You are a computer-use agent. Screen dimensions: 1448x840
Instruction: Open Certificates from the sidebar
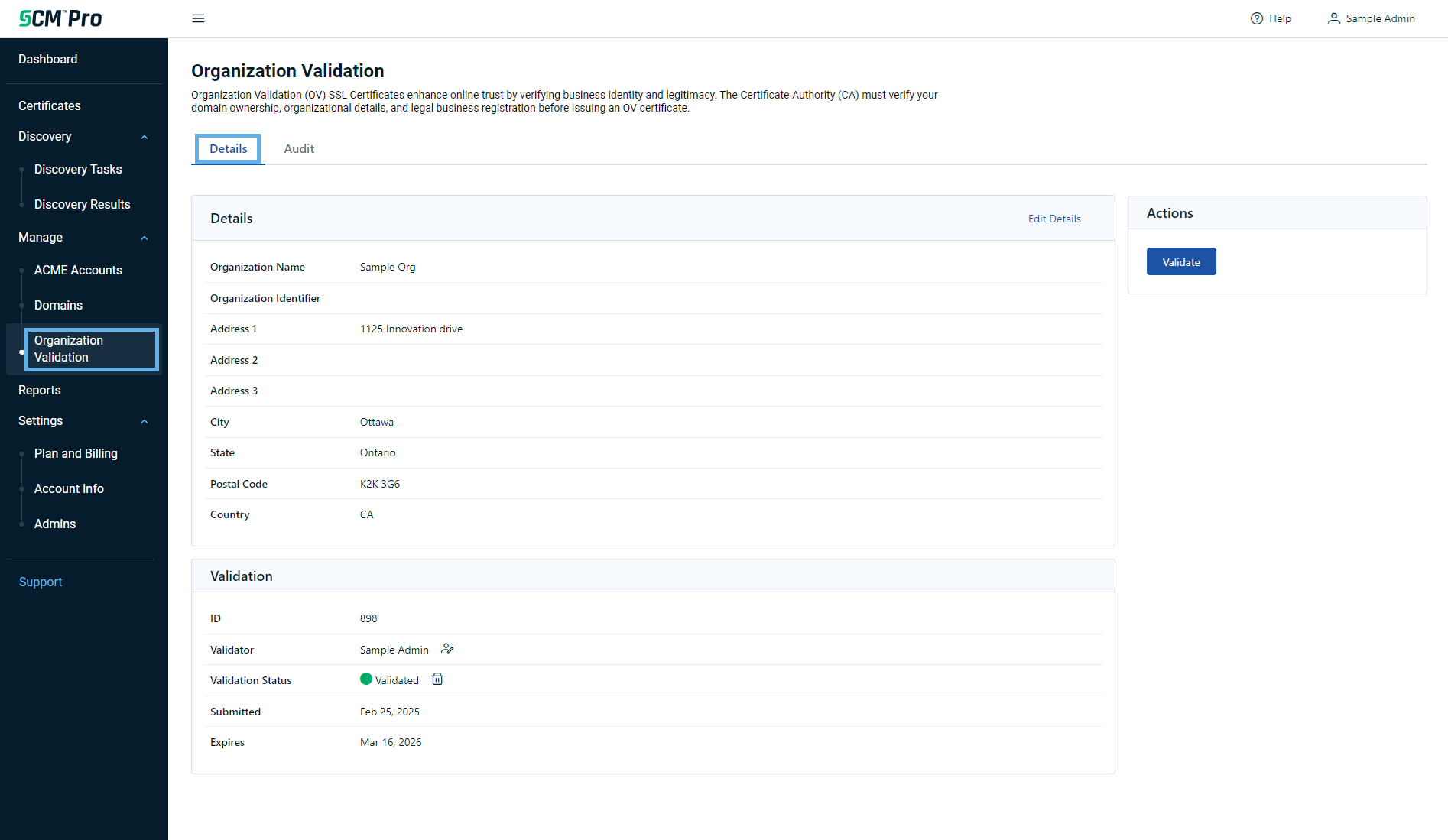[50, 105]
